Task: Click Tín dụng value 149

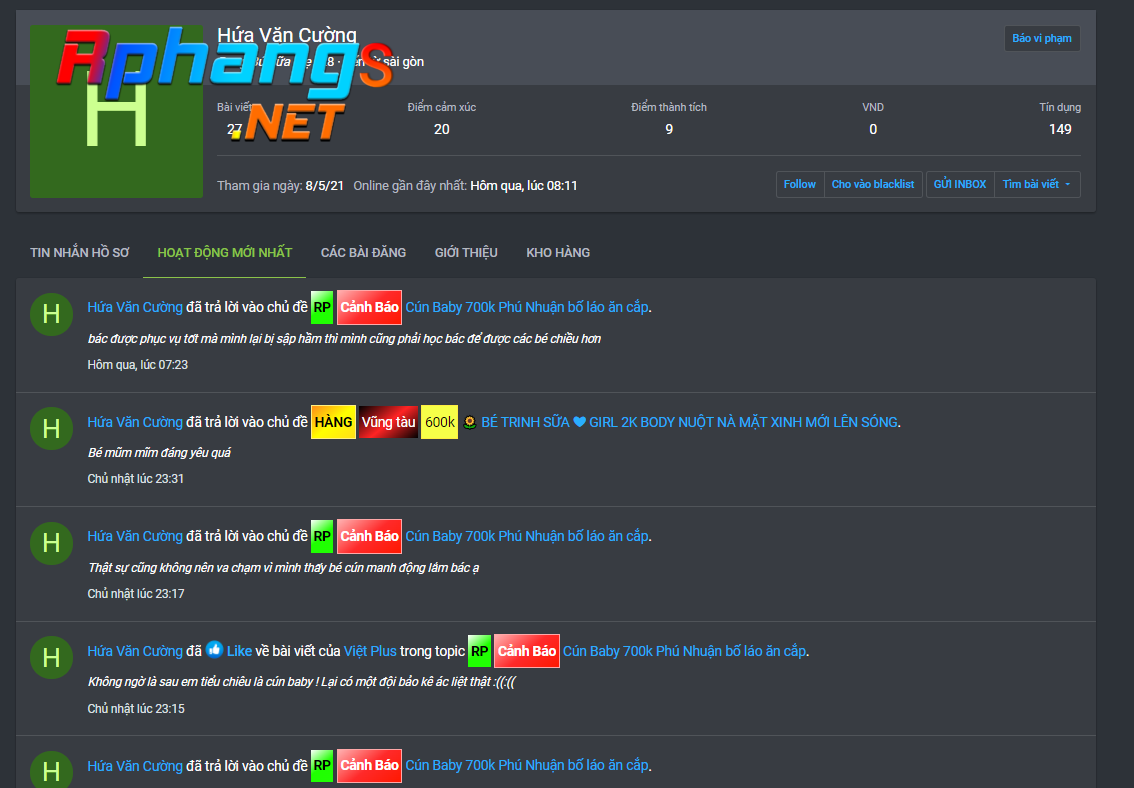Action: [x=1060, y=129]
